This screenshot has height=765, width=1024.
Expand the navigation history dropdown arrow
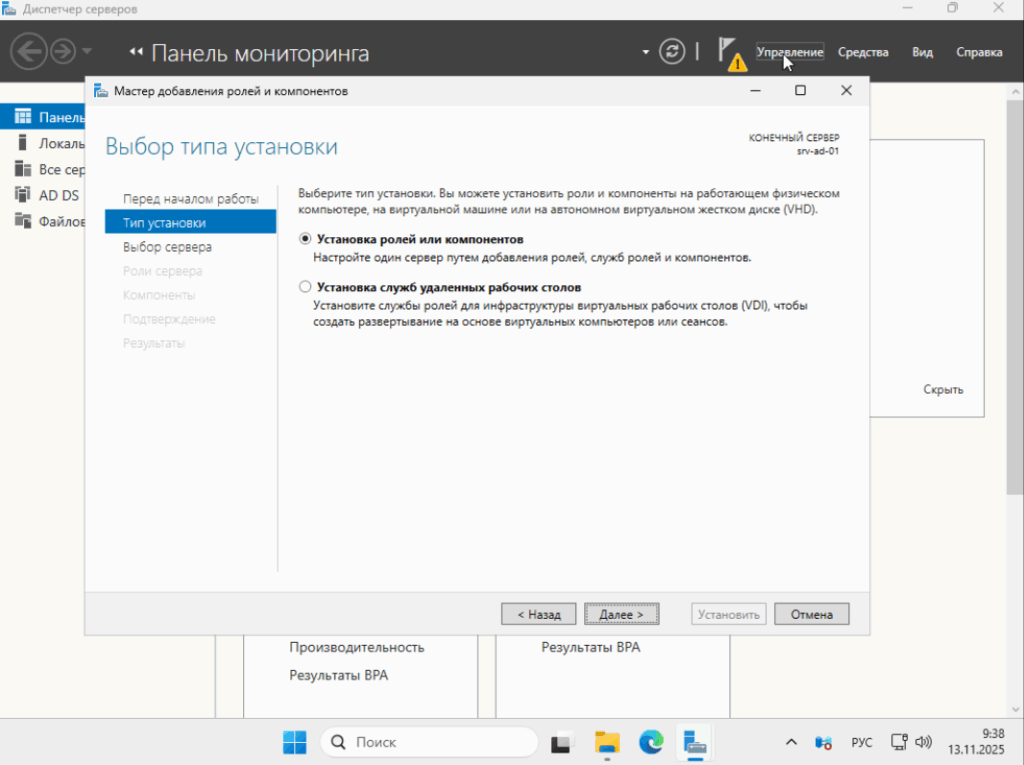point(87,52)
